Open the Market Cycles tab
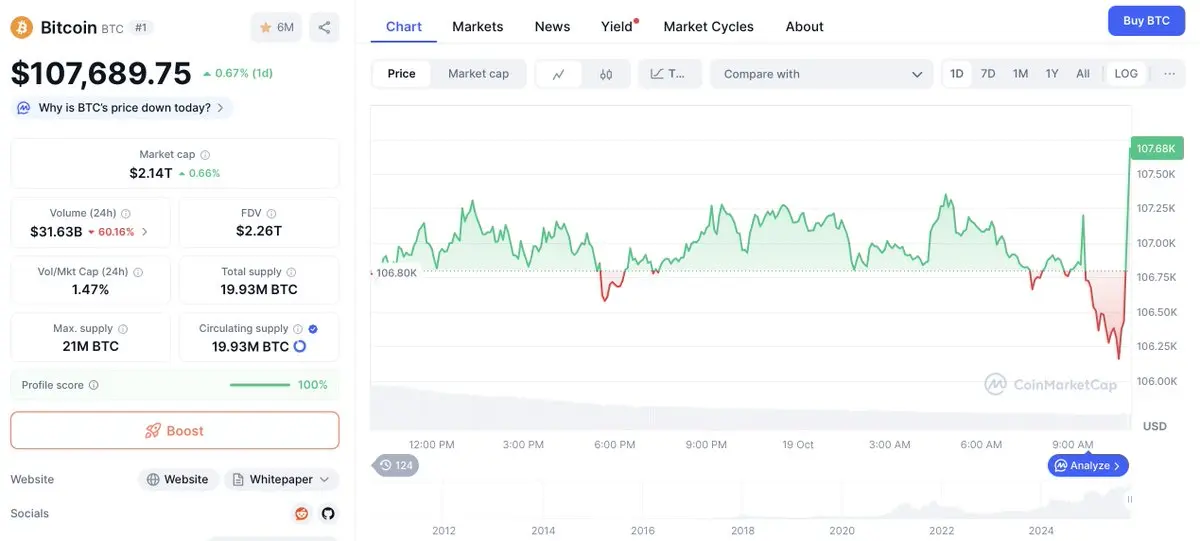This screenshot has height=541, width=1200. click(x=708, y=27)
